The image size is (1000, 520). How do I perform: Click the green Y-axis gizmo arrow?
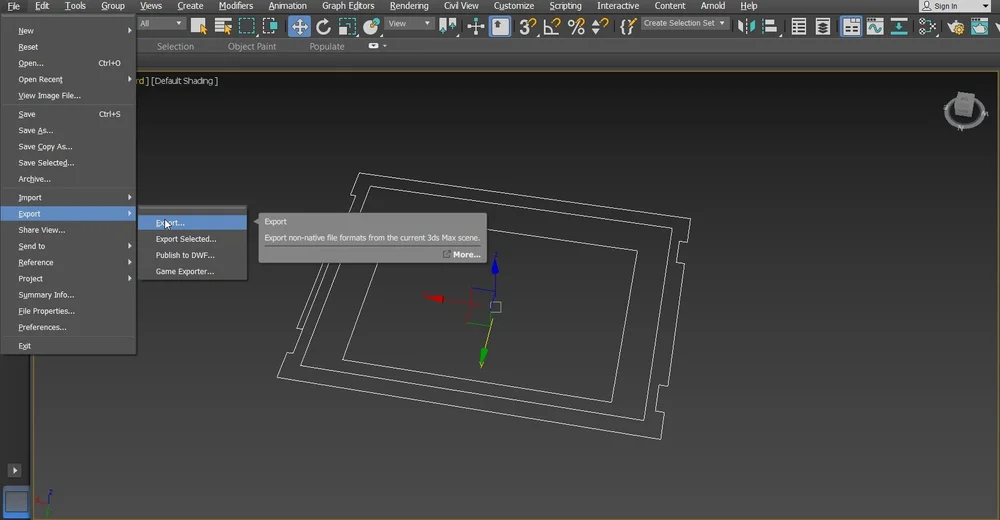point(483,355)
